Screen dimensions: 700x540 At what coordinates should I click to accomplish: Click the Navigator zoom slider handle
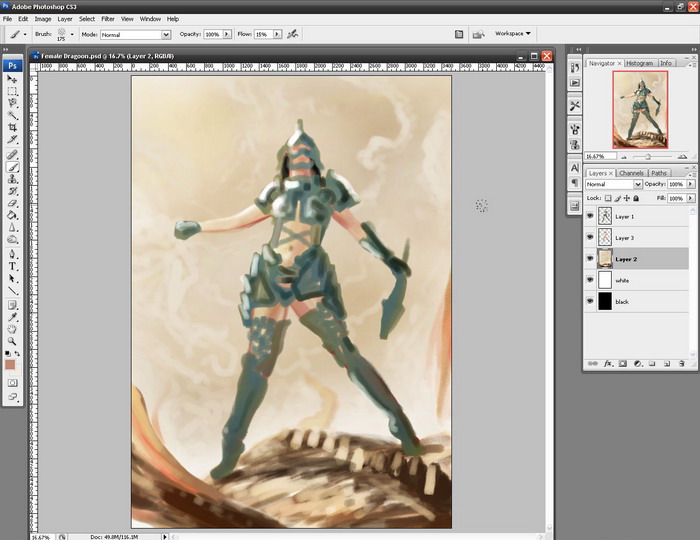coord(648,157)
